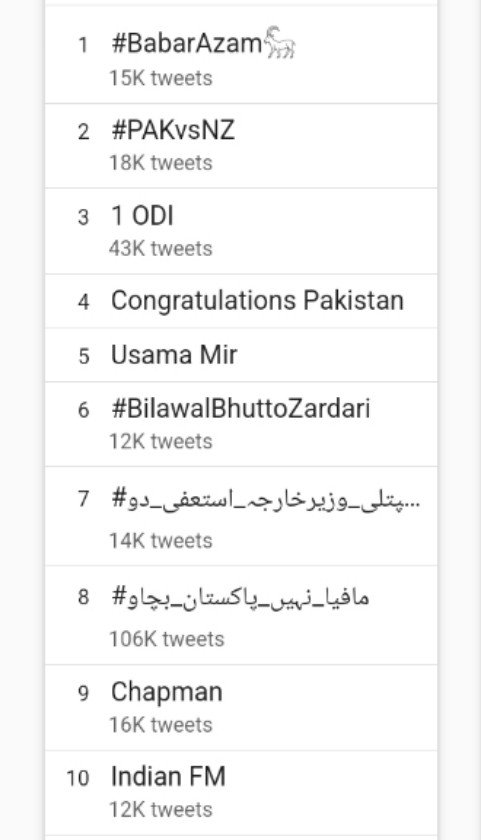
Task: Open the #BabarAzam trending hashtag
Action: click(x=241, y=55)
